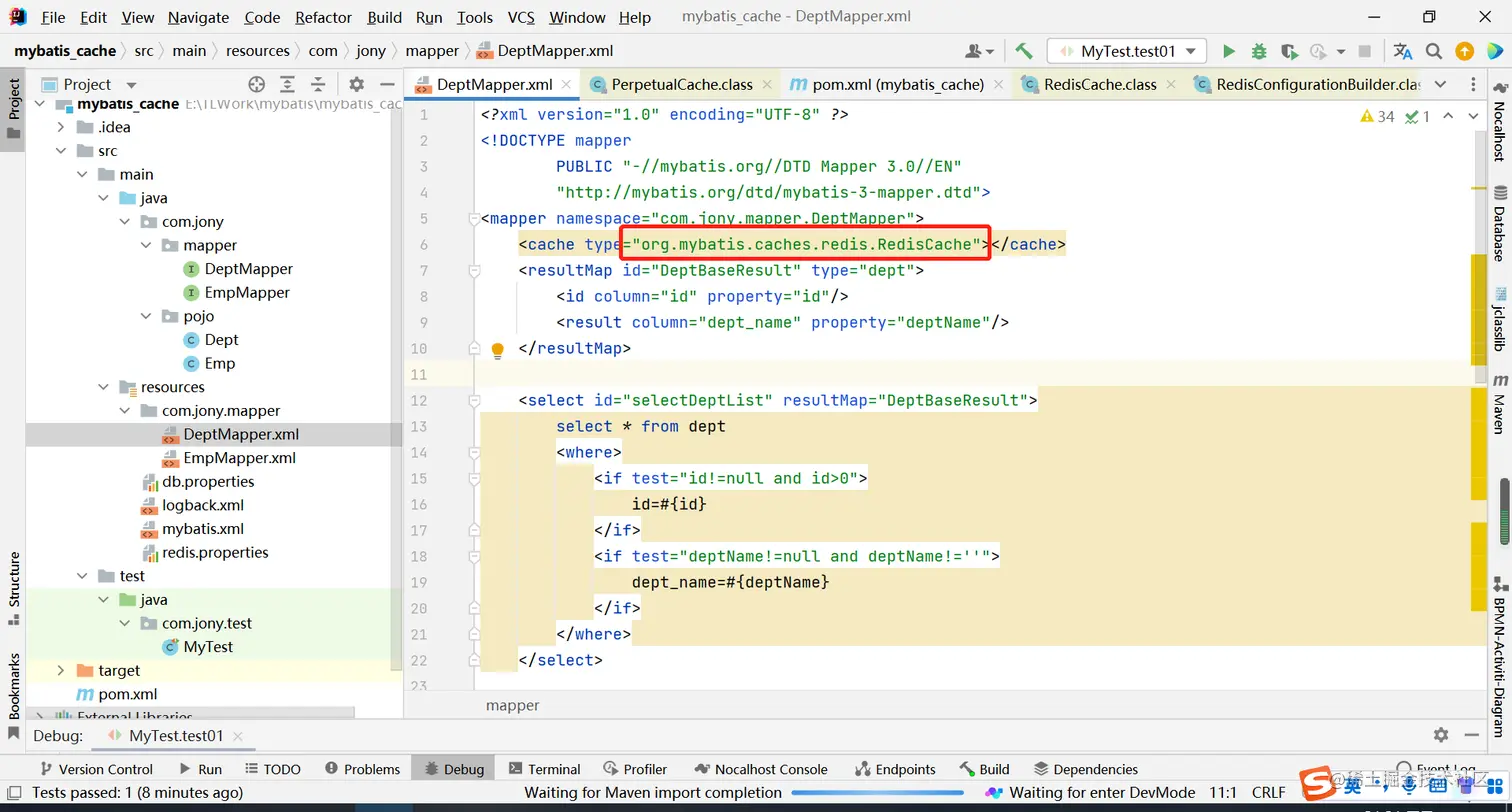Run with coverage from the top toolbar
1512x812 pixels.
tap(1289, 51)
